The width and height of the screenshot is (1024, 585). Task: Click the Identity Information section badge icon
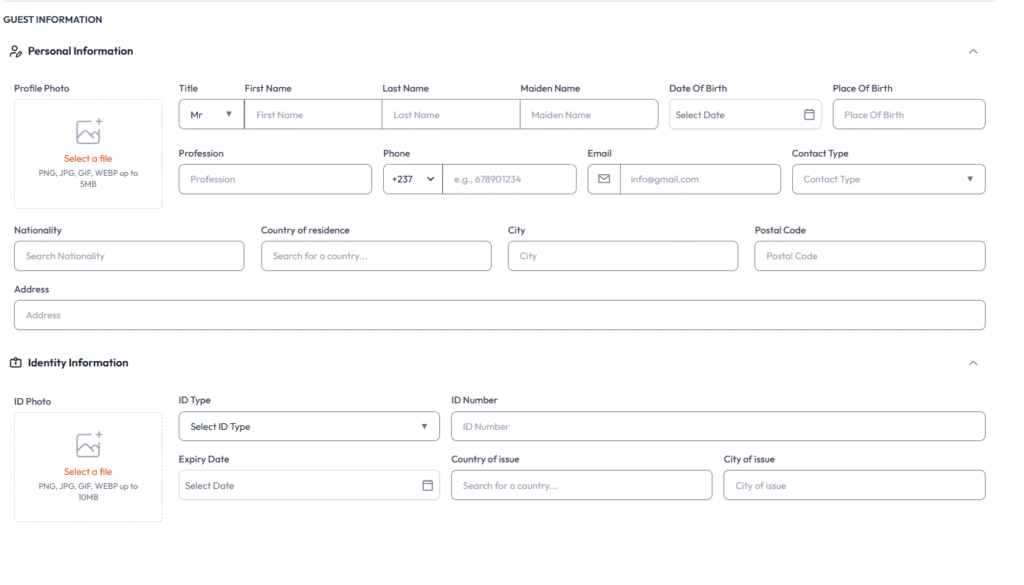click(x=16, y=363)
